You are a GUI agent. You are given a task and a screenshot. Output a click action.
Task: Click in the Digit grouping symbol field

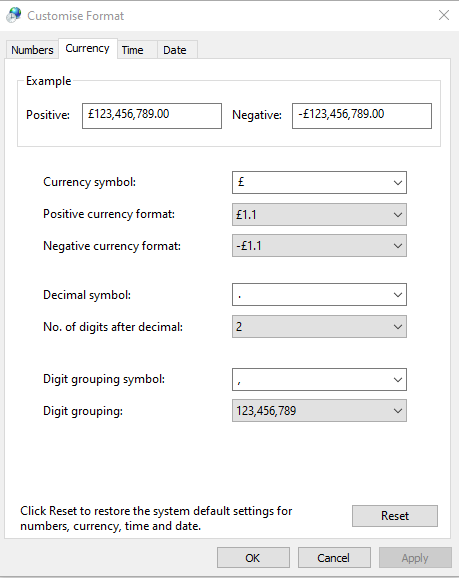(311, 379)
